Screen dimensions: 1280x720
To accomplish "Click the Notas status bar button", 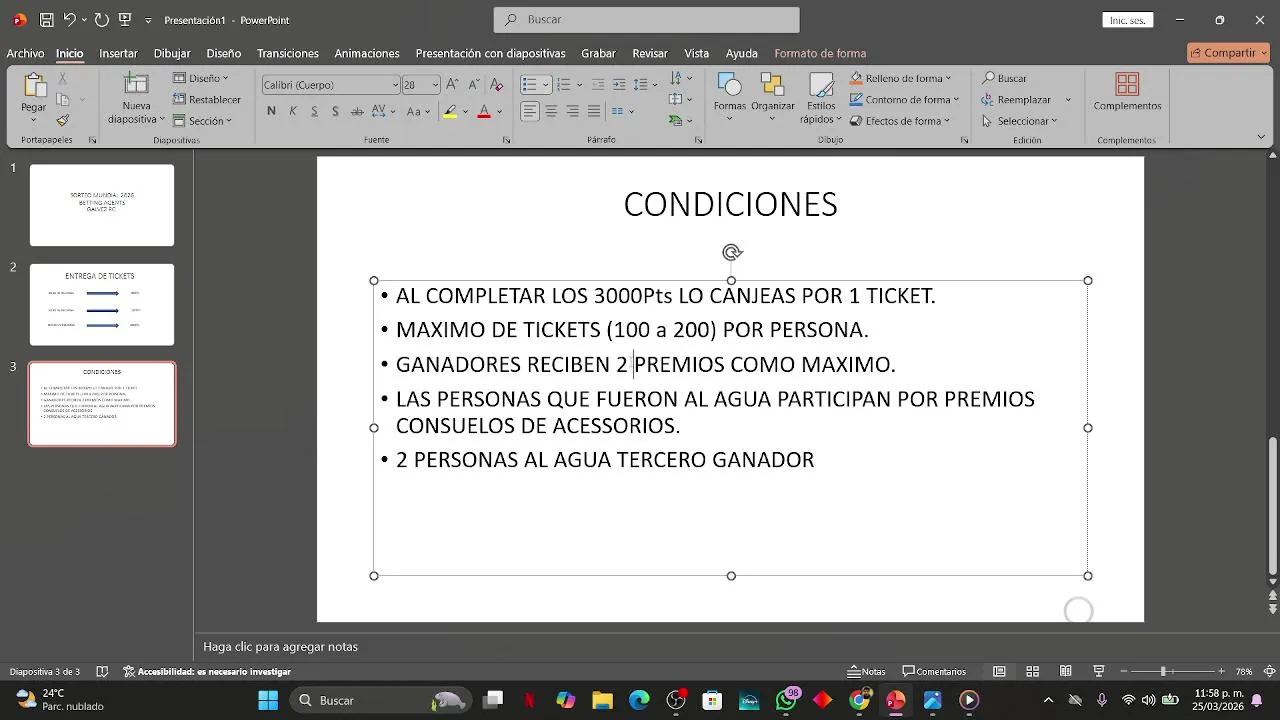I will click(866, 672).
